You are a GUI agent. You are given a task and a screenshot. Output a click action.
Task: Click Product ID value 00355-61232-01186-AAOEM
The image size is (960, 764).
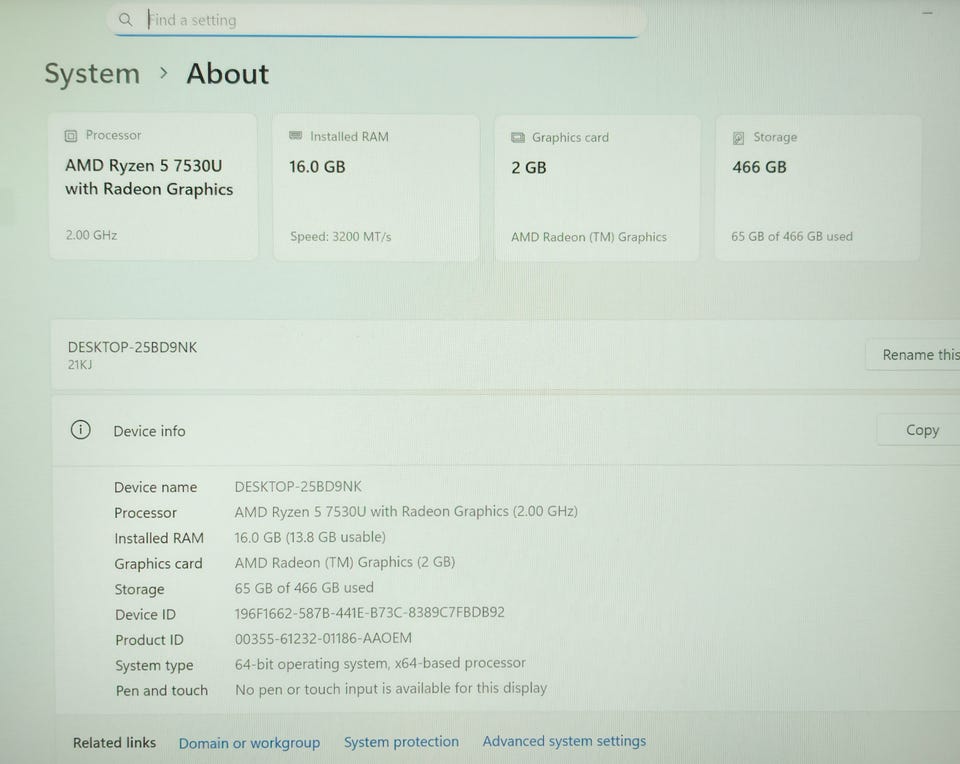tap(323, 639)
